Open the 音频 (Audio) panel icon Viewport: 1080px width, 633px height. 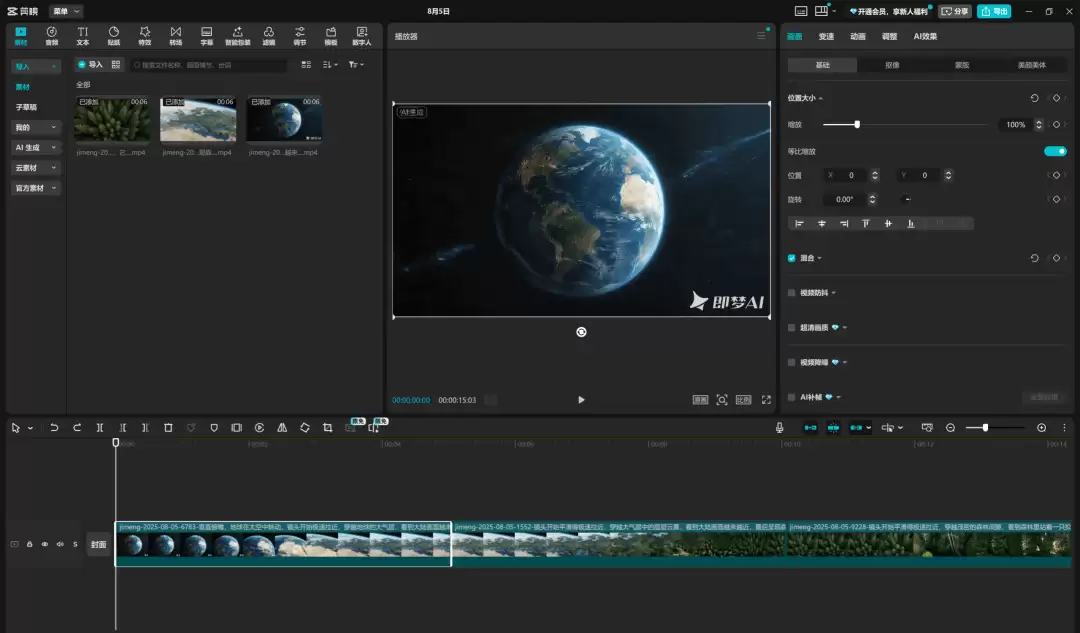(x=52, y=36)
